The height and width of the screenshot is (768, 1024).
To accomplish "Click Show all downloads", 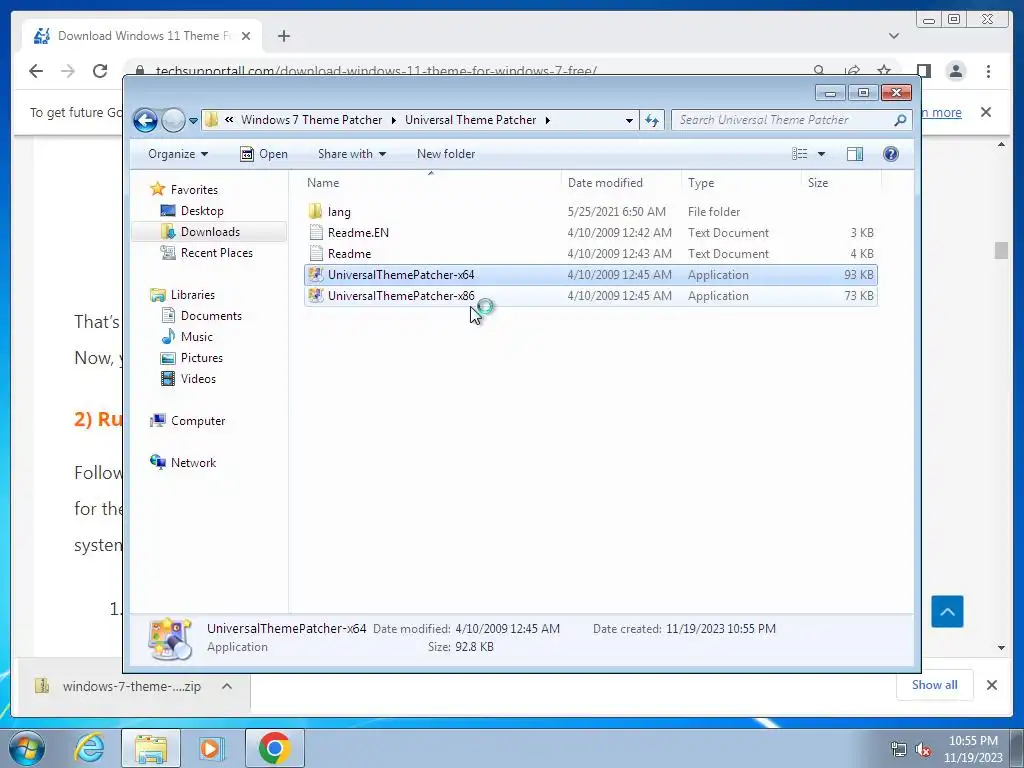I will point(935,685).
